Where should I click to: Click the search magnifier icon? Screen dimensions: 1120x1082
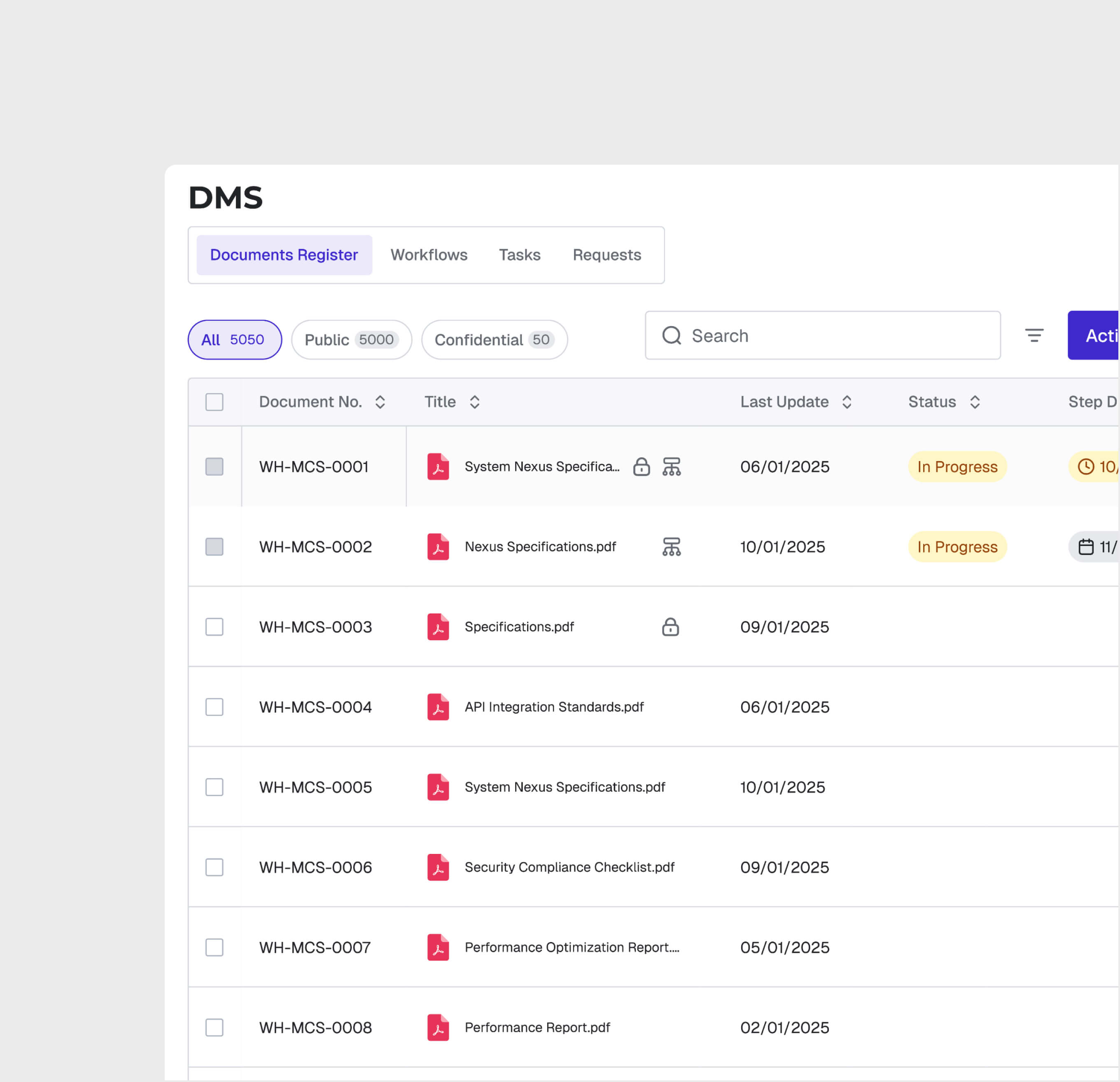click(x=672, y=335)
